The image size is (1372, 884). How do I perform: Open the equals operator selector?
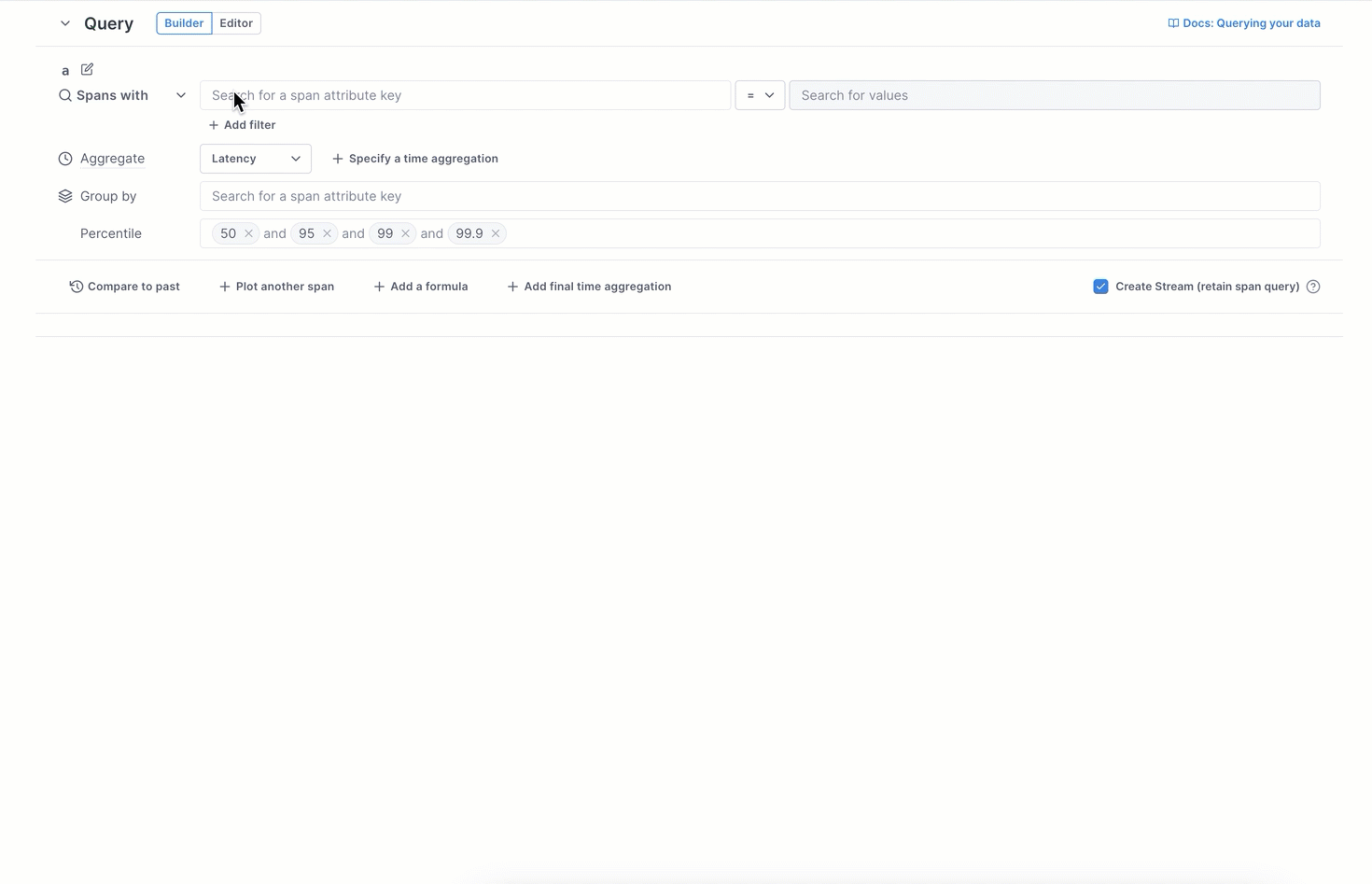pyautogui.click(x=759, y=94)
